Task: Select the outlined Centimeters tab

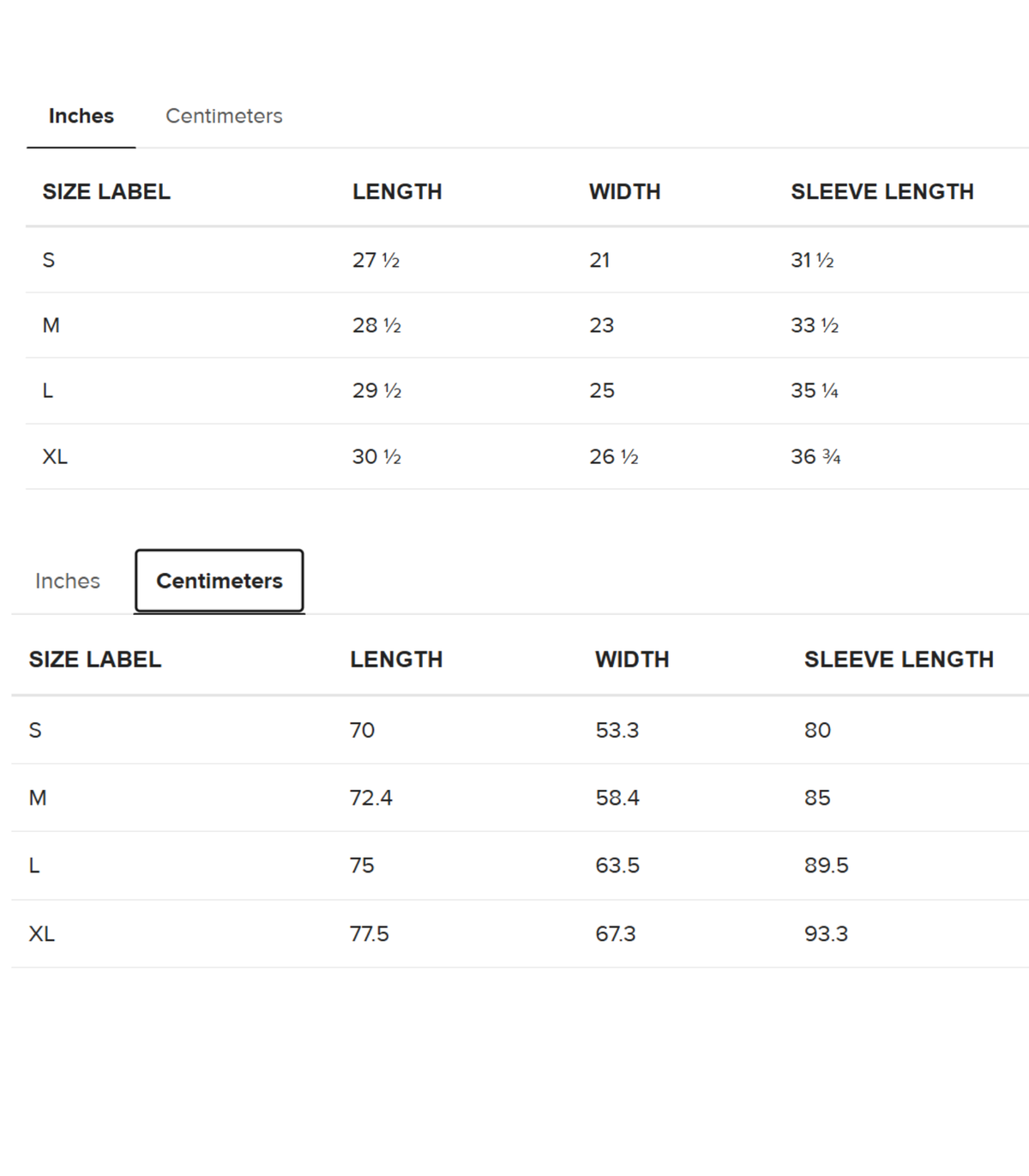Action: 220,581
